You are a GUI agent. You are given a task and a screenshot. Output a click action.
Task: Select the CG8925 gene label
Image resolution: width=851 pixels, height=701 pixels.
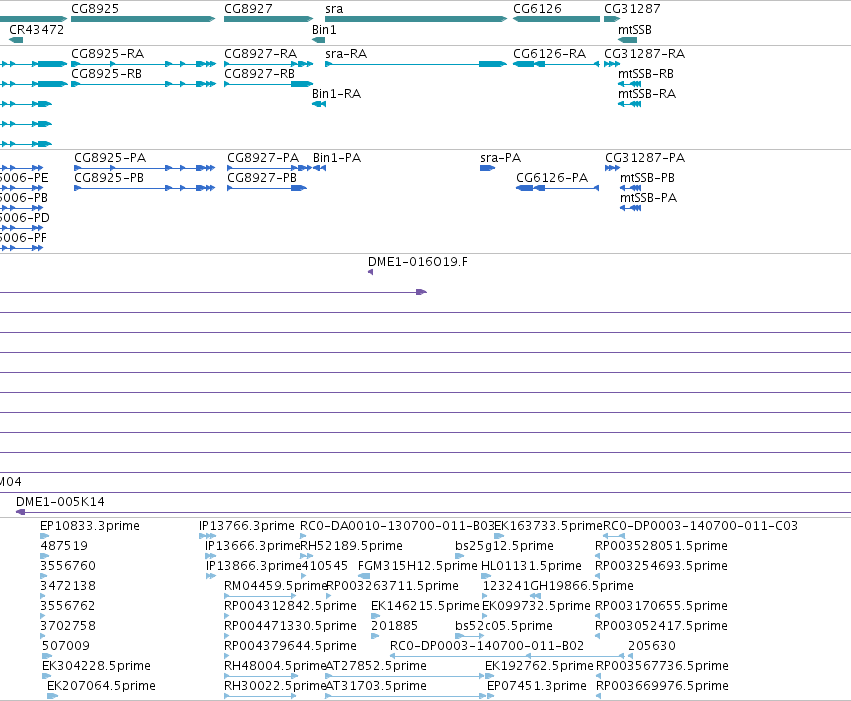(x=95, y=9)
